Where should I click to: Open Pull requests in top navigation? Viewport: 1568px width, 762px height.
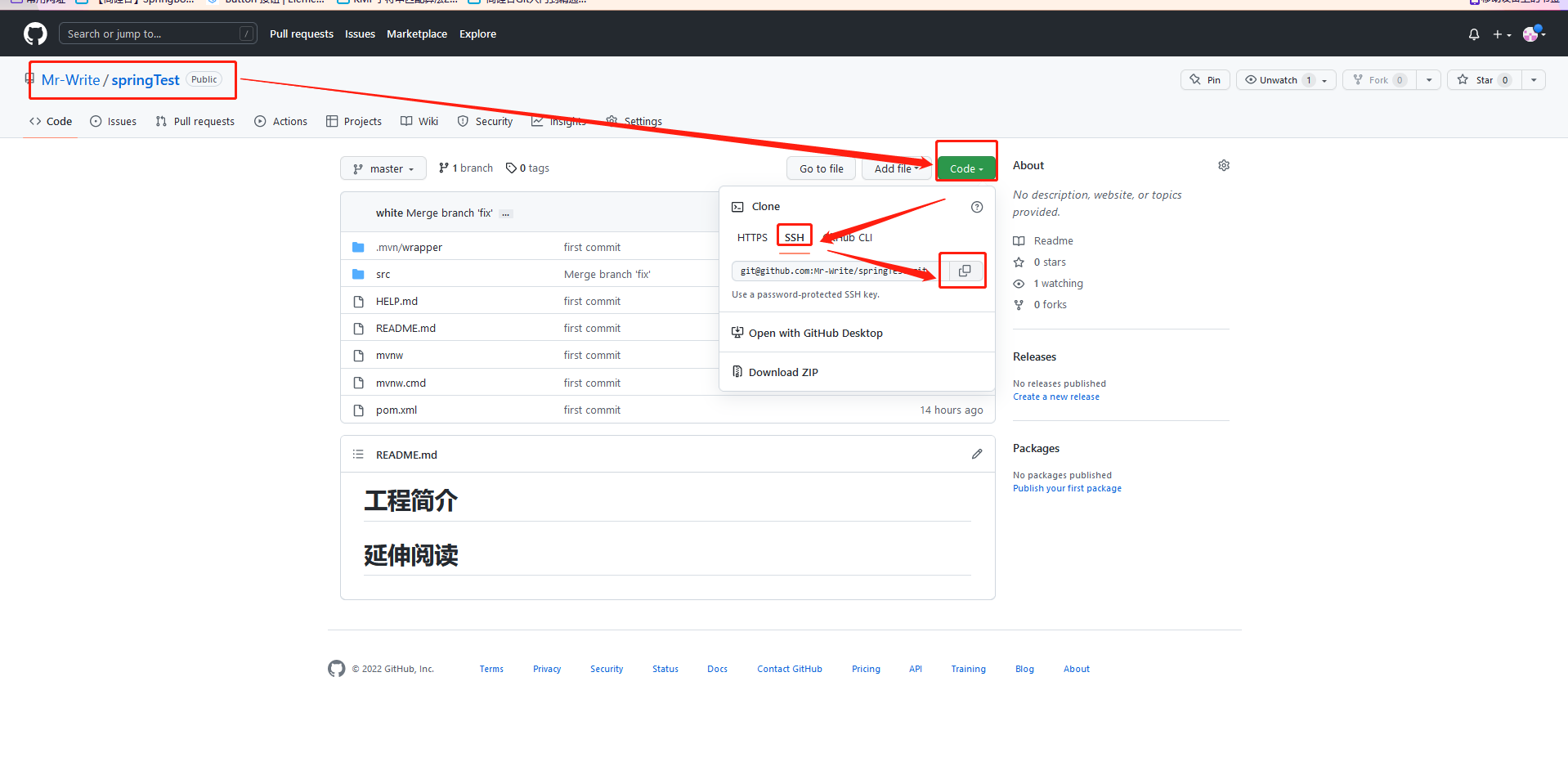pyautogui.click(x=302, y=34)
